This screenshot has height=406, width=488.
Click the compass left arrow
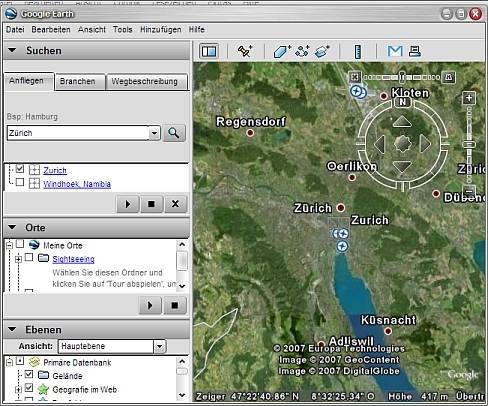coord(379,144)
